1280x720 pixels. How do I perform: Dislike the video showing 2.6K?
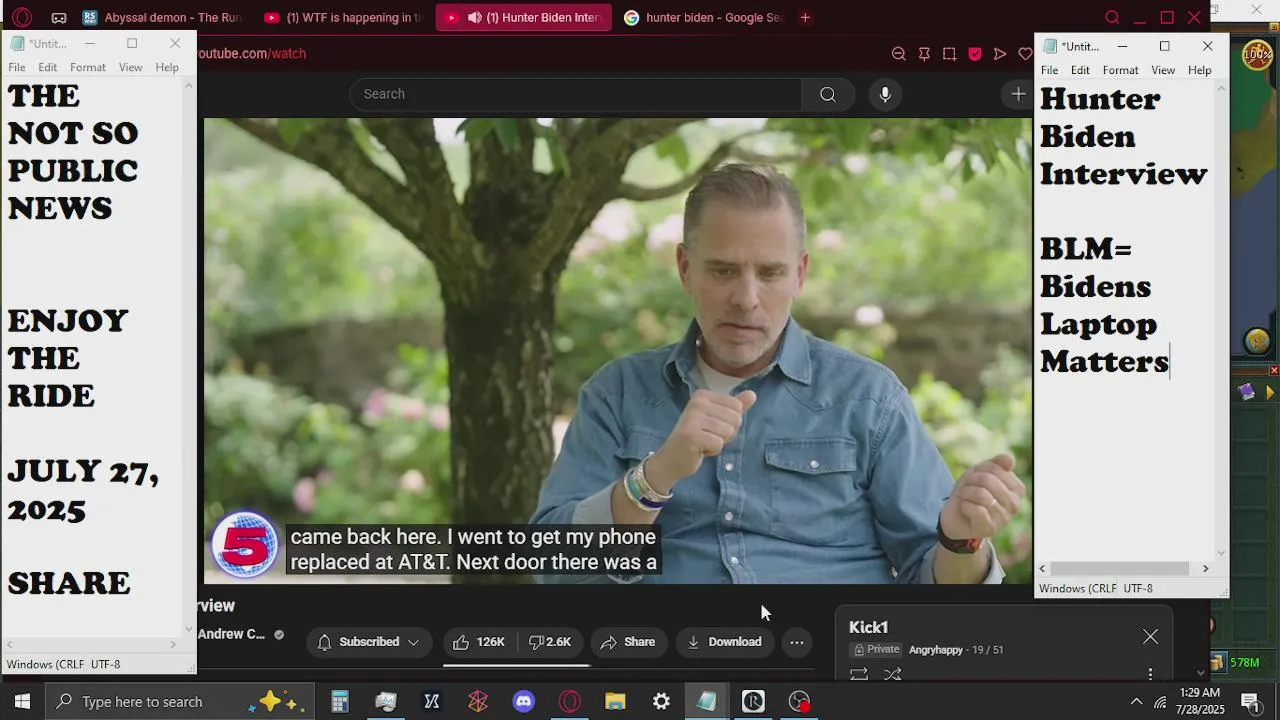tap(550, 642)
